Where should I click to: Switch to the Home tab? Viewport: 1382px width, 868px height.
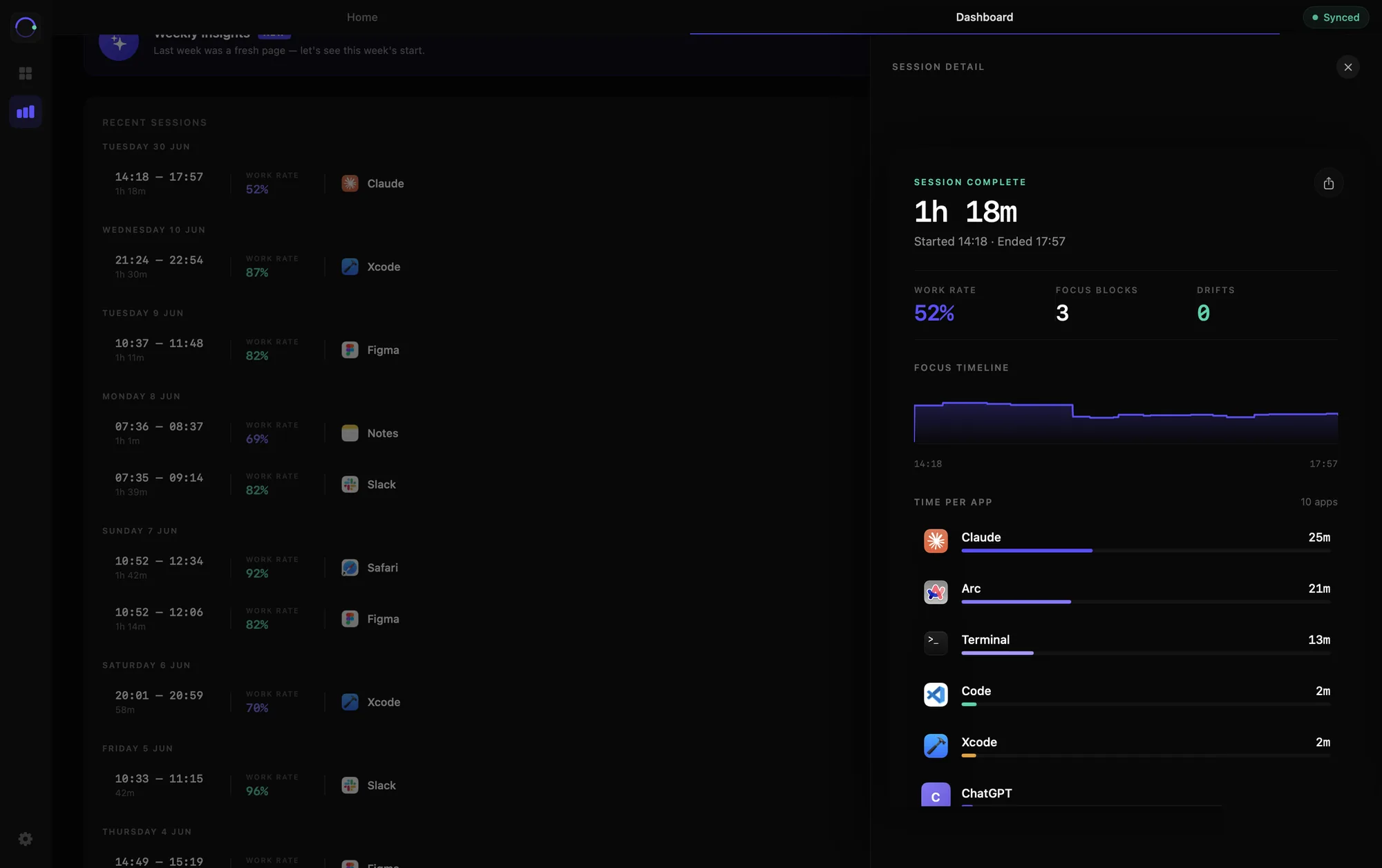(362, 17)
